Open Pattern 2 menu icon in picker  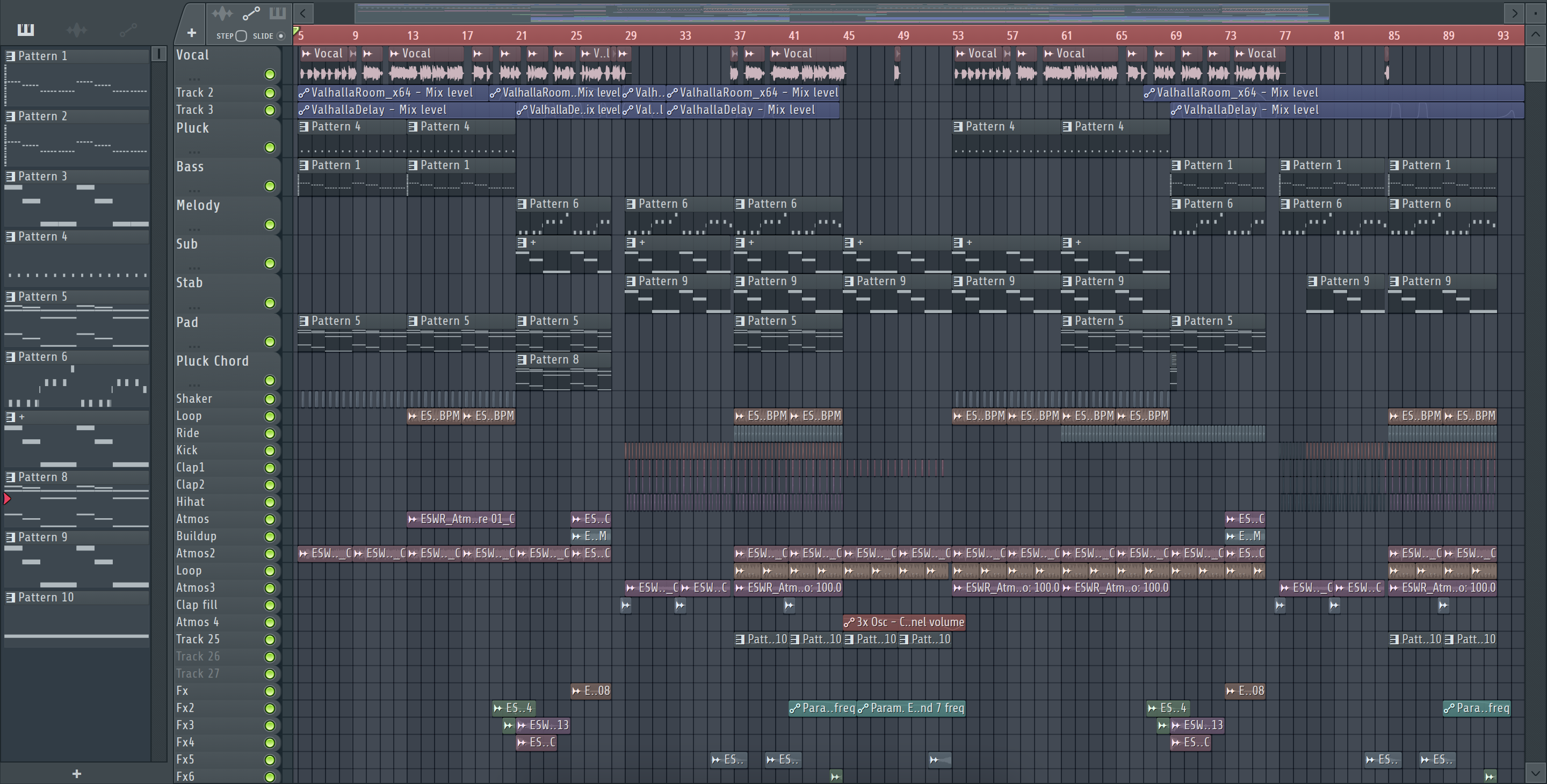pyautogui.click(x=10, y=116)
